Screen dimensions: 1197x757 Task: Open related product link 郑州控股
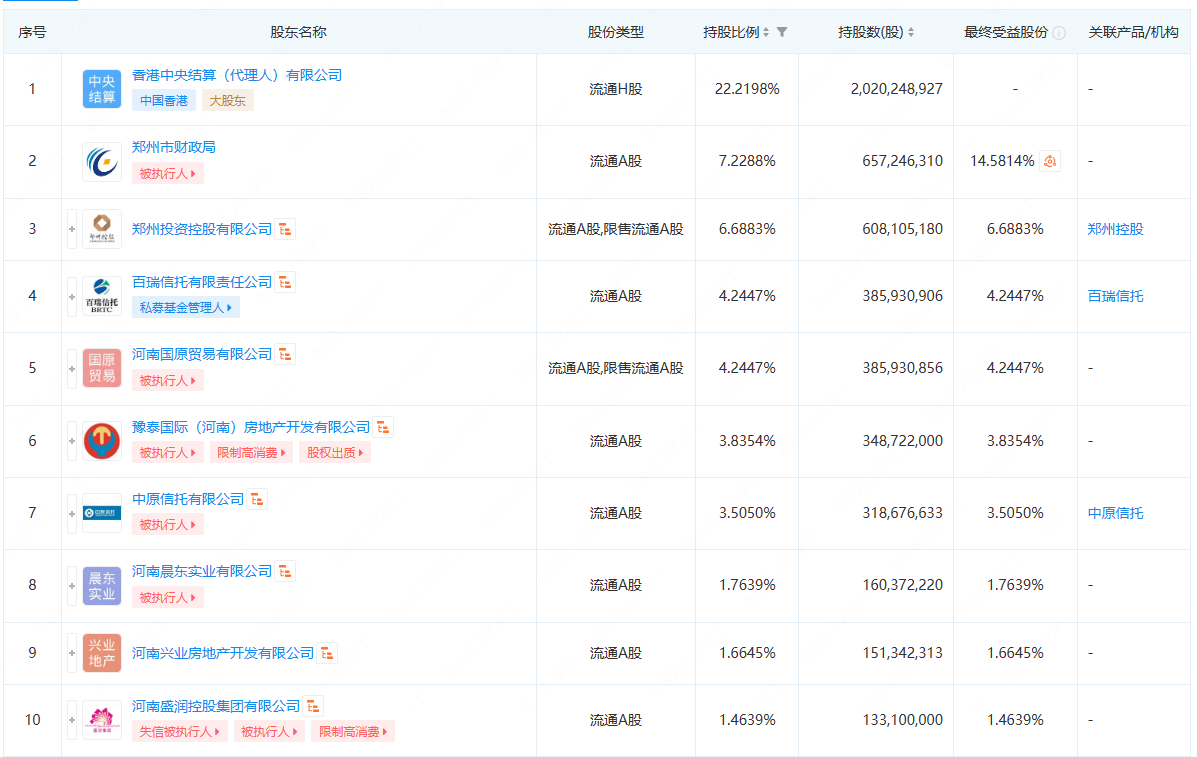coord(1115,229)
